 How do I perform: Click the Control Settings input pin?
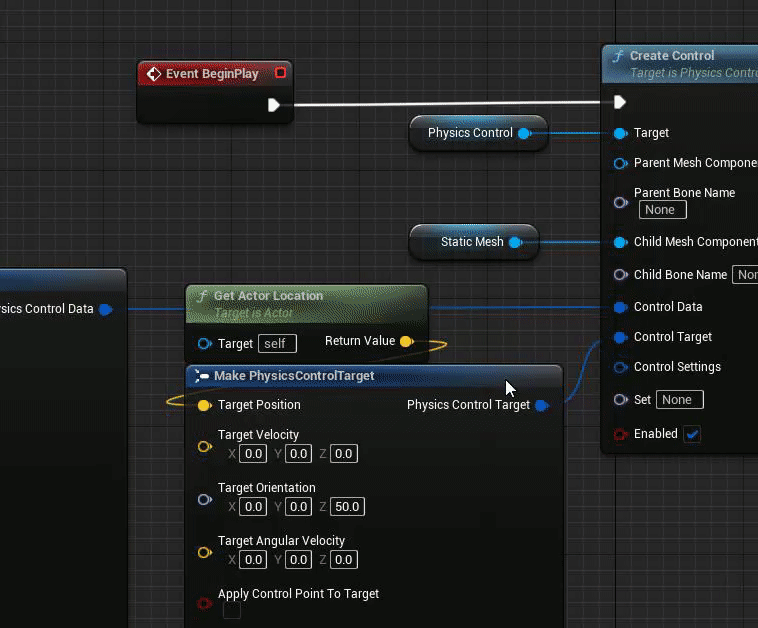(x=620, y=367)
